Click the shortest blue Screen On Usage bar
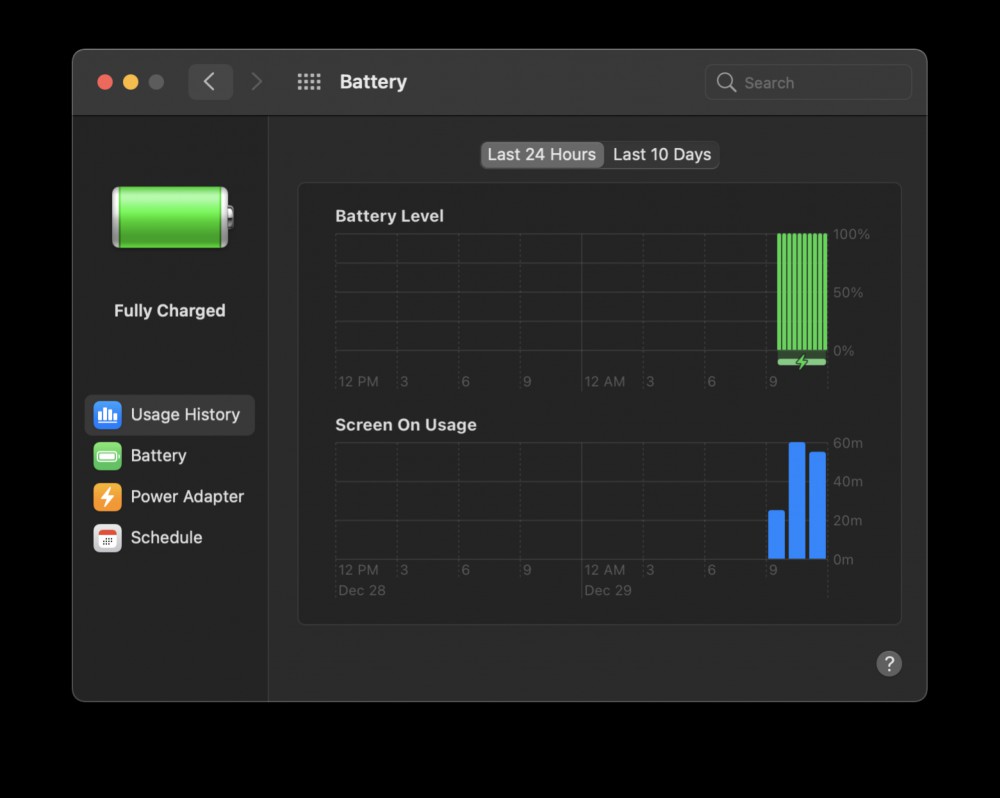Screen dimensions: 1000x798 [776, 535]
